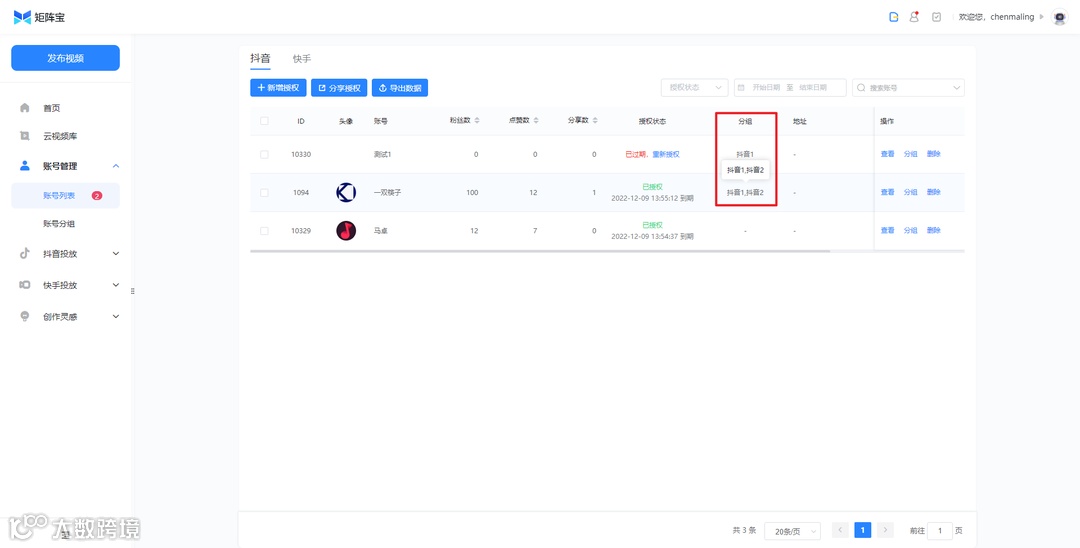Open the 搜索账号 dropdown arrow
The width and height of the screenshot is (1080, 548).
(956, 87)
